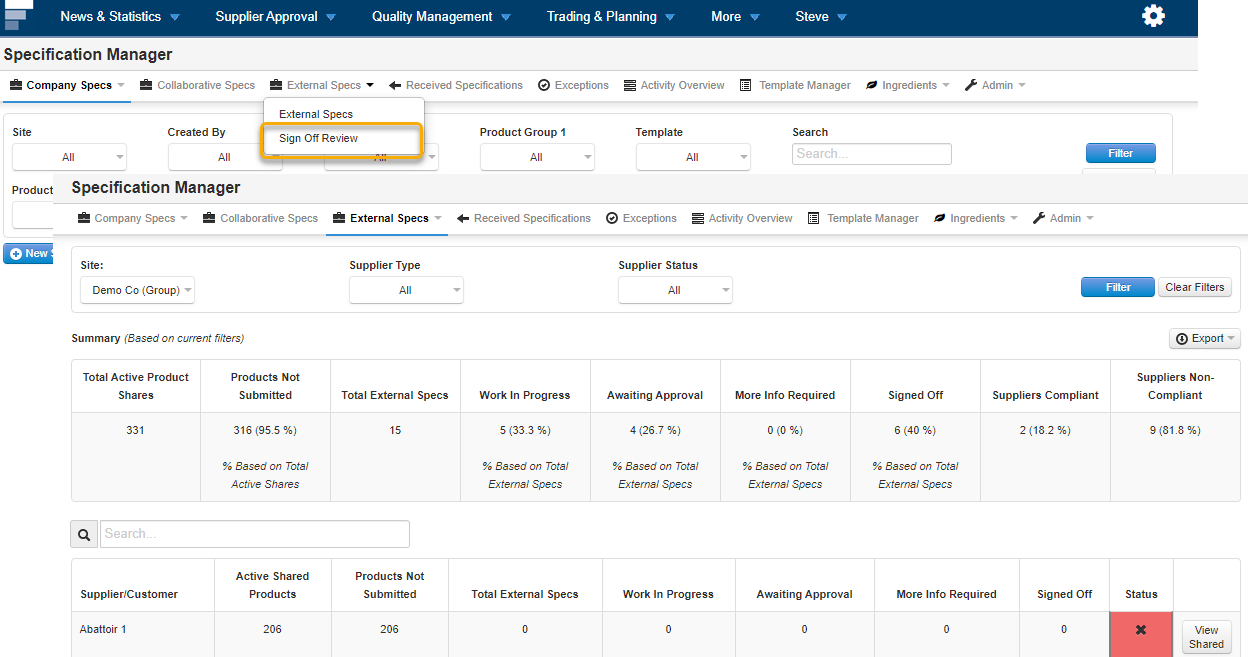Back window: click Collaborative Specs briefcase icon
This screenshot has height=657, width=1252.
146,85
